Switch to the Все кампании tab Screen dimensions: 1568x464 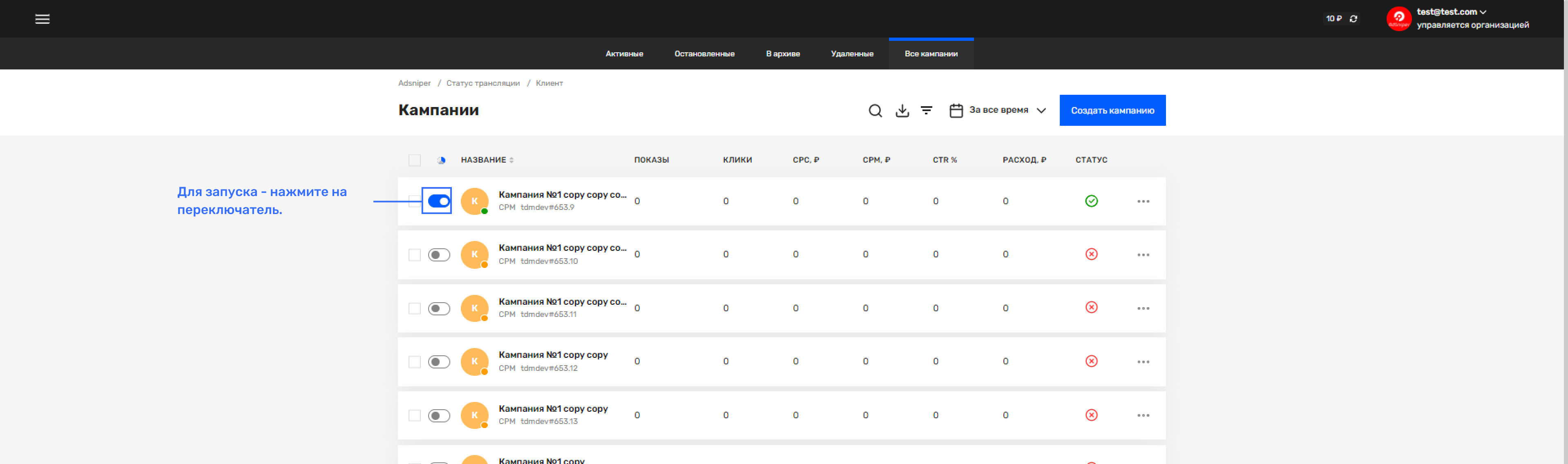(931, 54)
